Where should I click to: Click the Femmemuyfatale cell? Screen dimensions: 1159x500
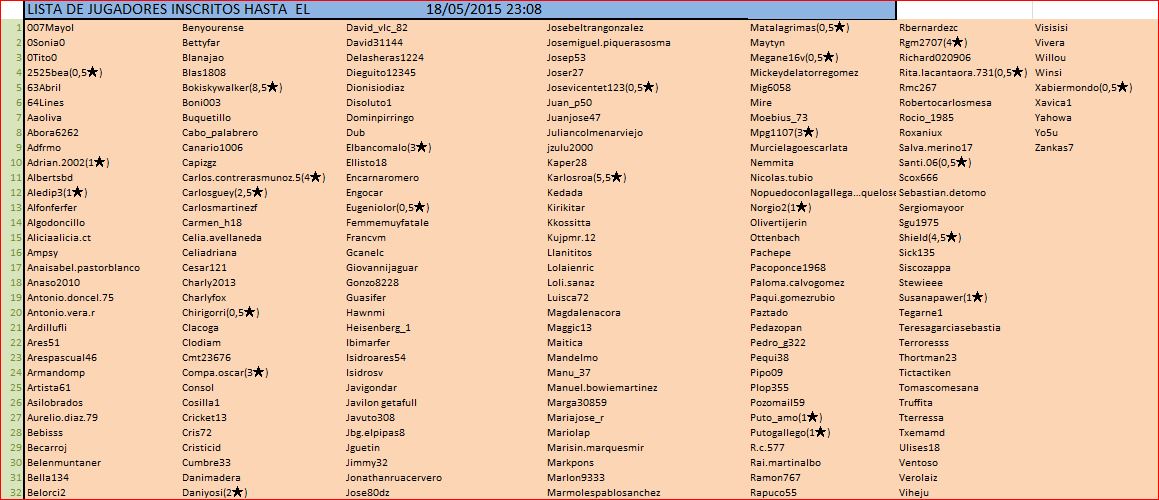pyautogui.click(x=386, y=222)
